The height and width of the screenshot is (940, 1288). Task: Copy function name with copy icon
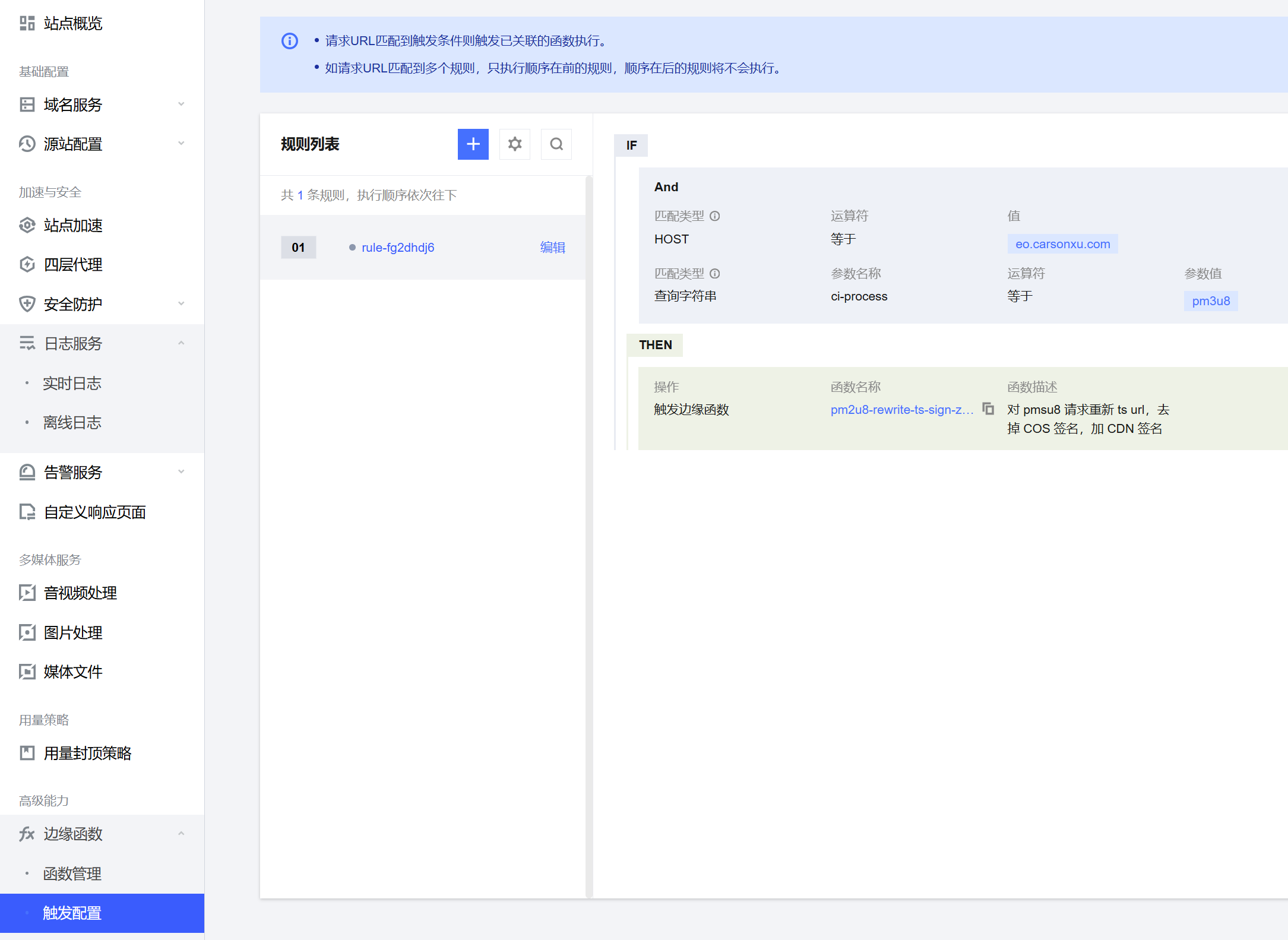[988, 409]
